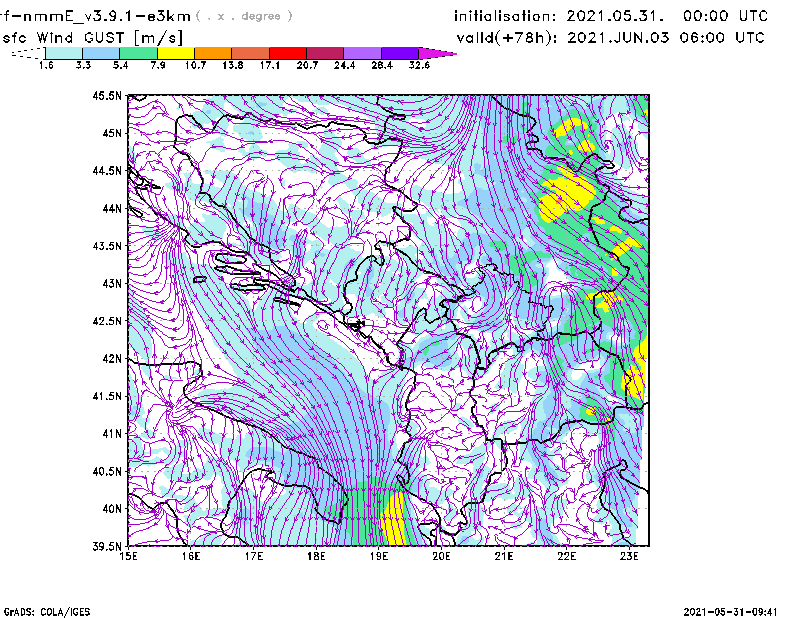Click the light blue 3.3–5.4 legend swatch
This screenshot has height=618, width=800.
(x=101, y=53)
